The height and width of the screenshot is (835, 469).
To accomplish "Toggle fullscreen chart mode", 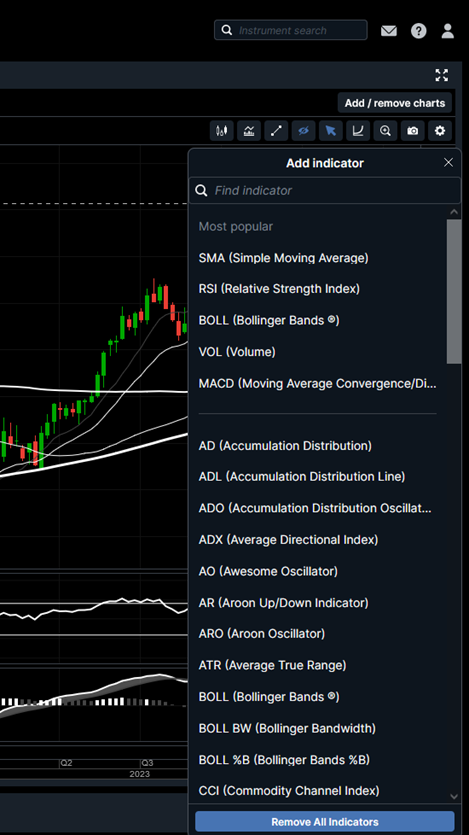I will coord(441,75).
